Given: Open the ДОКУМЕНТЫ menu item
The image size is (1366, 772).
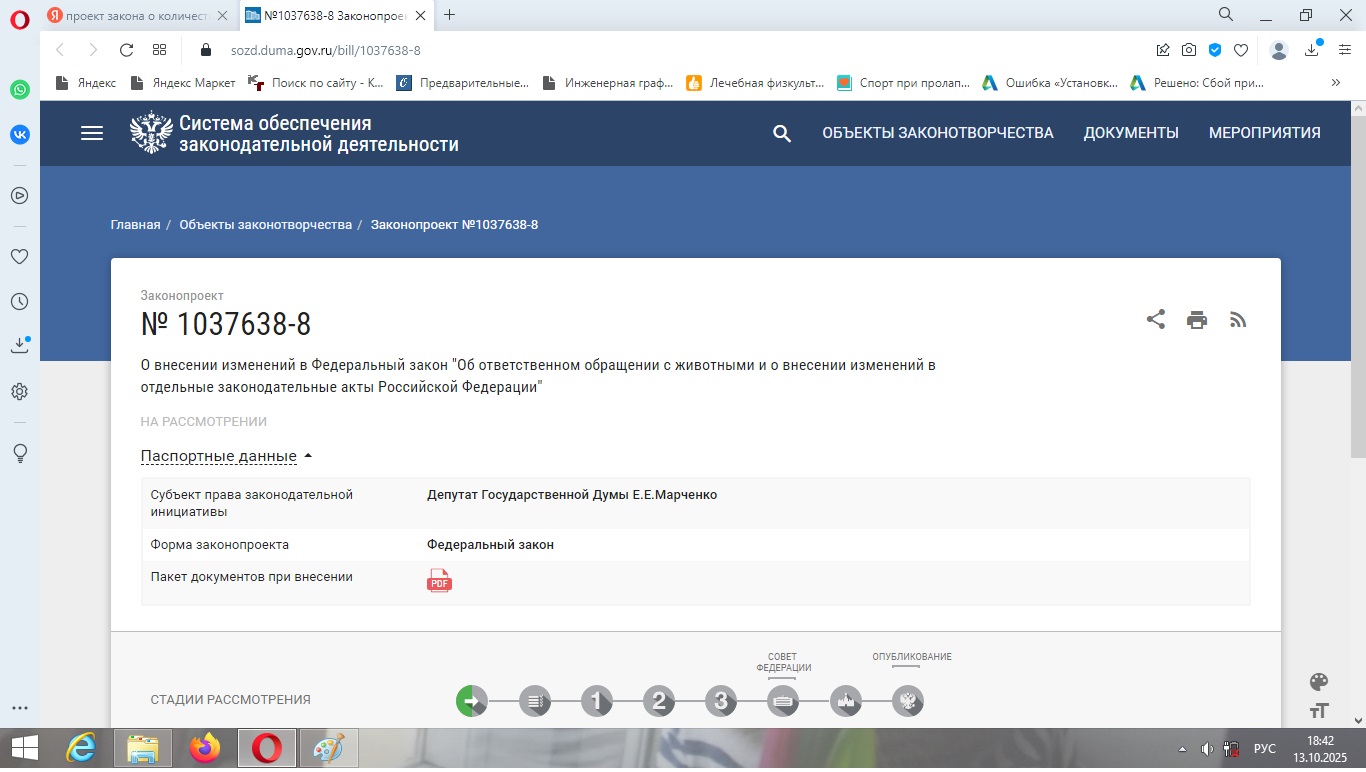Looking at the screenshot, I should [x=1131, y=133].
